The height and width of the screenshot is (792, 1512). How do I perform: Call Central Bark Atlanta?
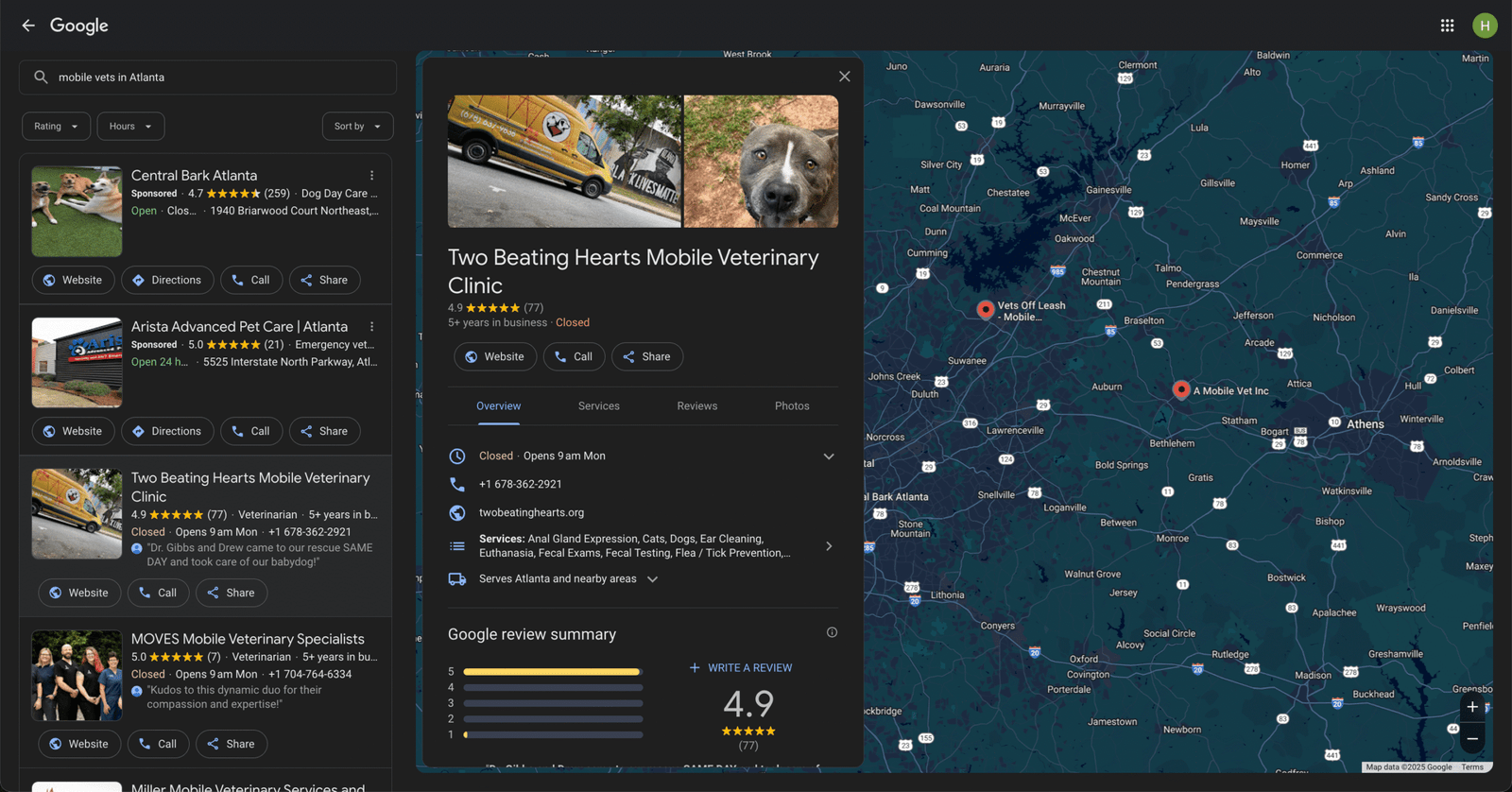(250, 280)
